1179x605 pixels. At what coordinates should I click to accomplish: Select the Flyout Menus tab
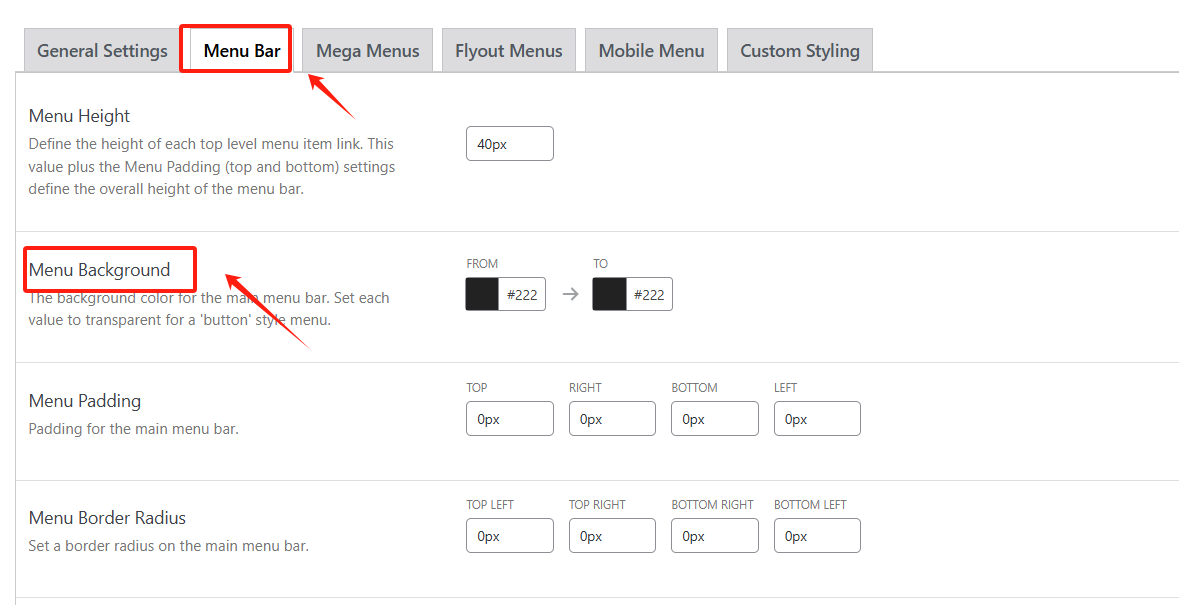(508, 50)
